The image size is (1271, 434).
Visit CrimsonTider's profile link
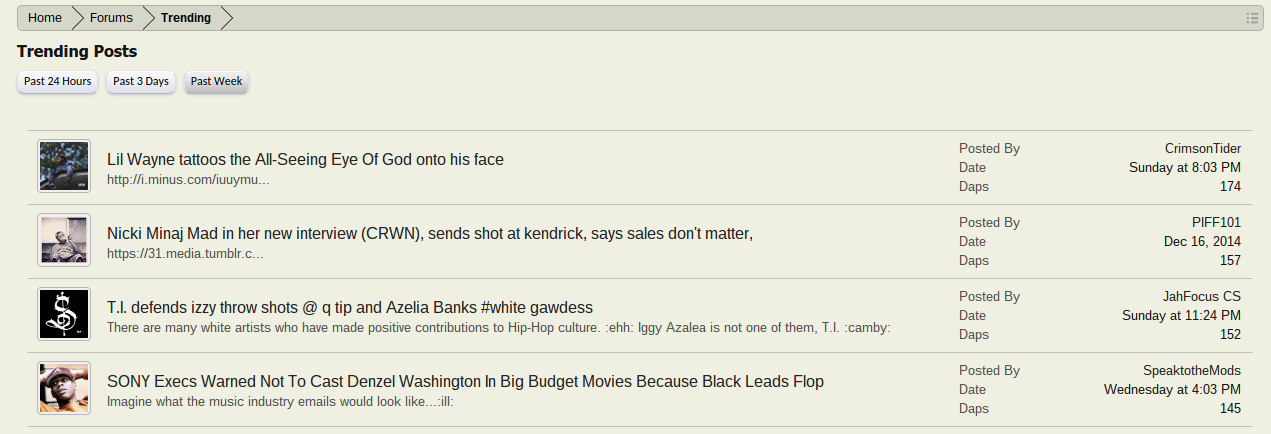(1202, 149)
